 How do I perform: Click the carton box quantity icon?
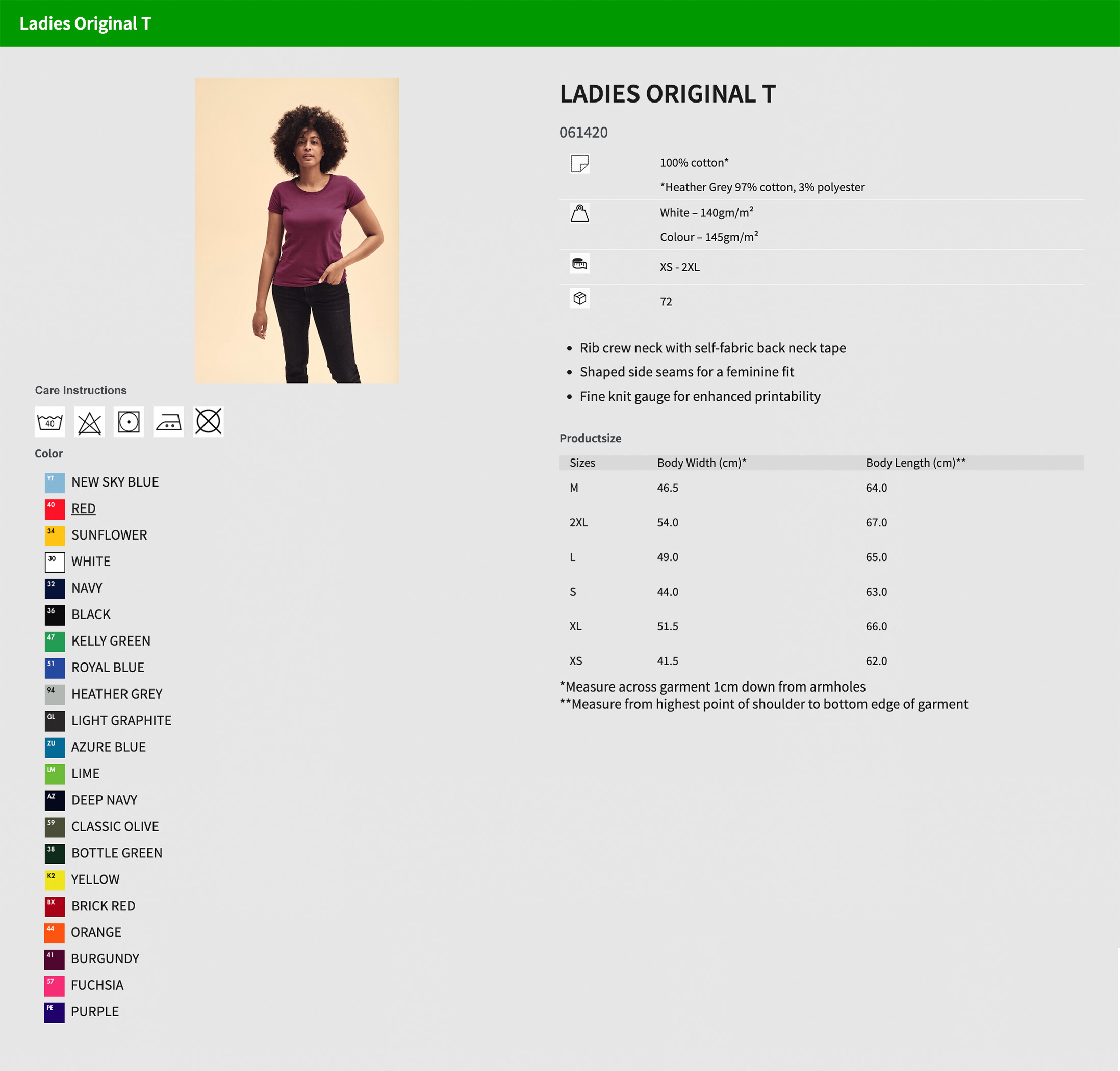[579, 298]
